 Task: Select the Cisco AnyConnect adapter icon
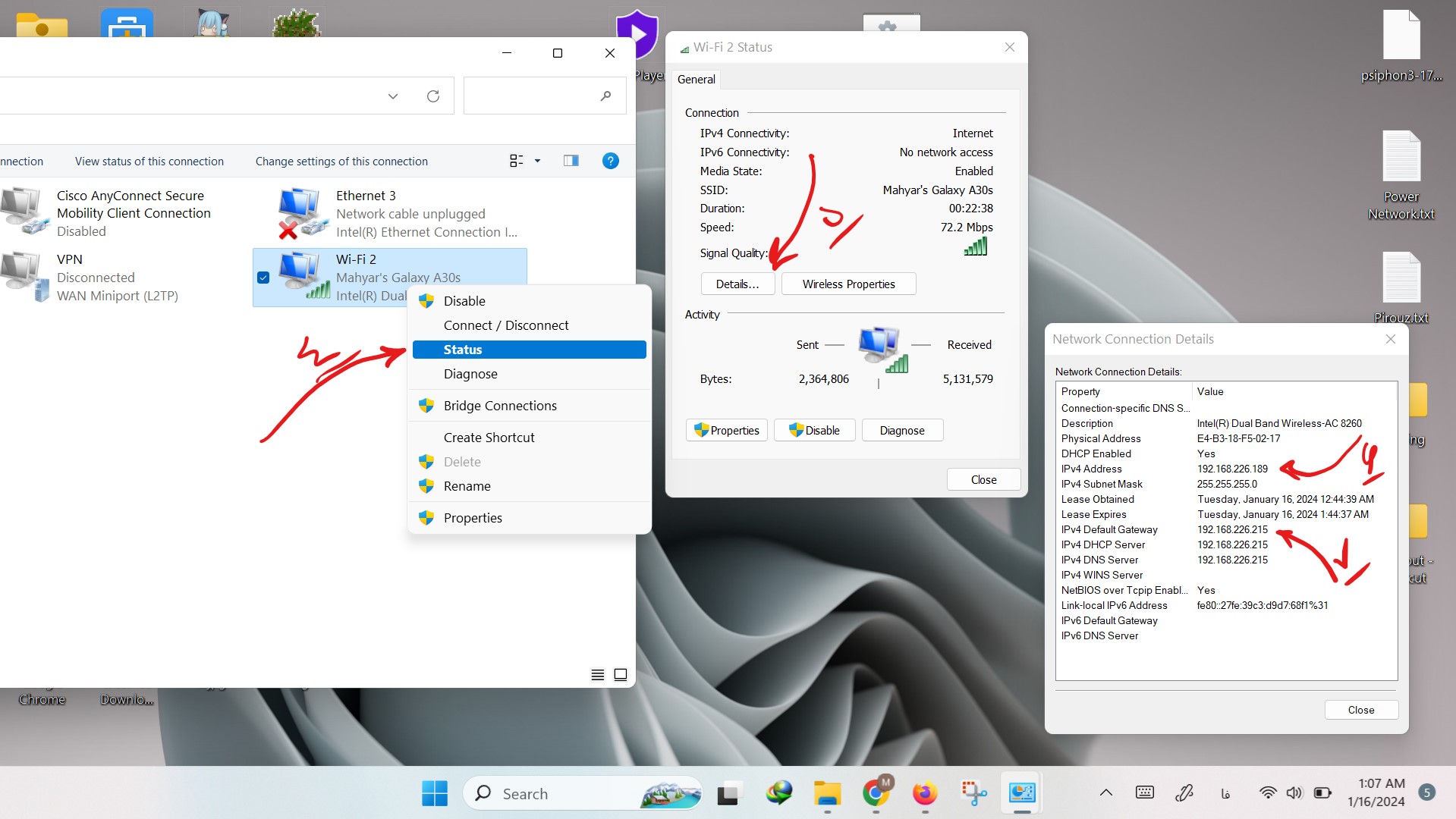click(24, 210)
